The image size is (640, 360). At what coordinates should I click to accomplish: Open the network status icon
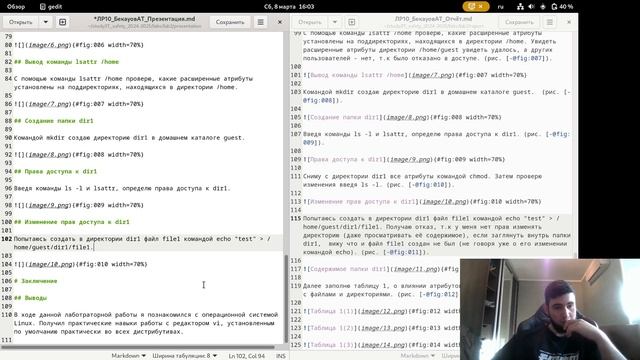click(520, 7)
